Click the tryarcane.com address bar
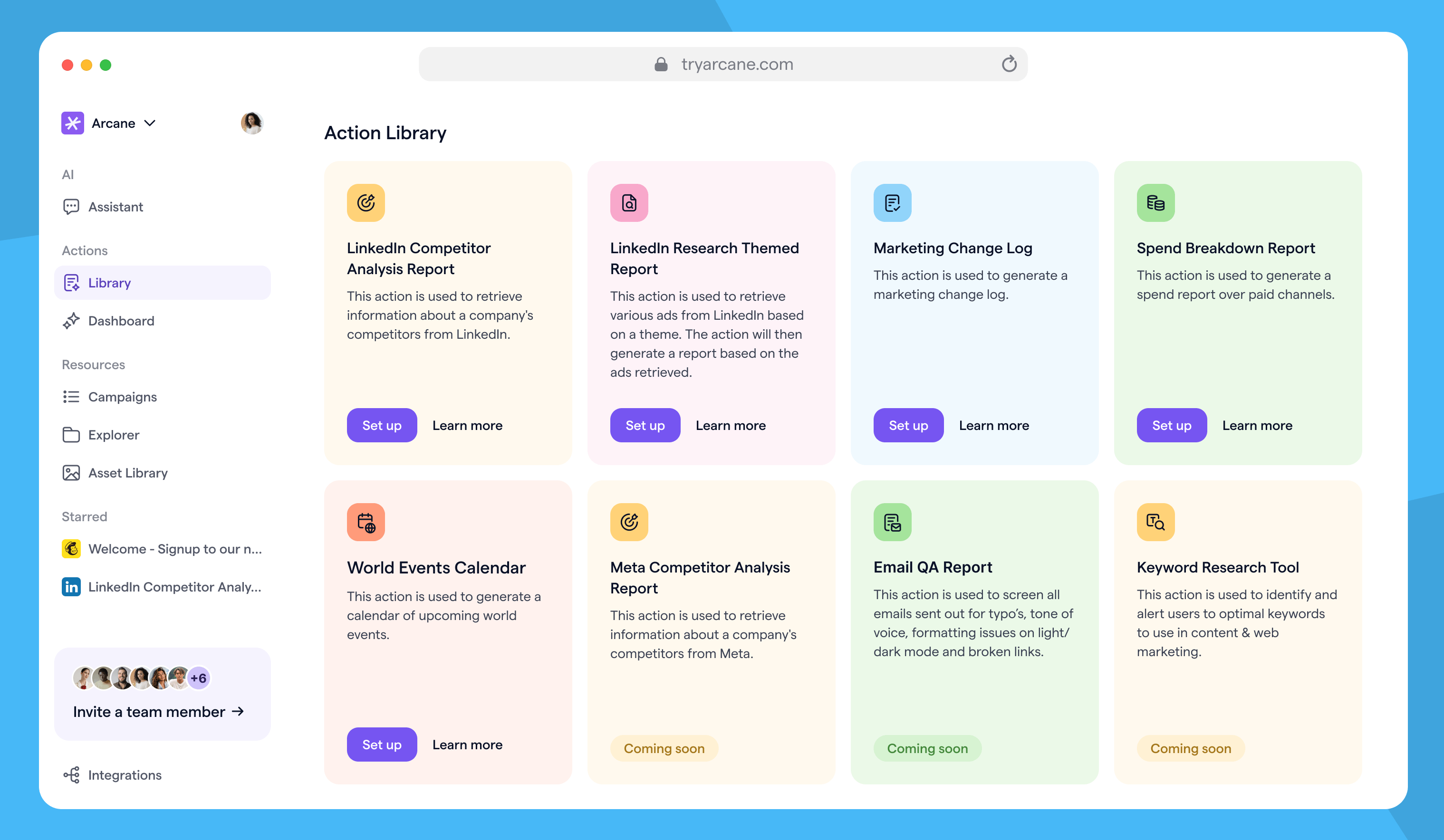Image resolution: width=1444 pixels, height=840 pixels. coord(736,64)
